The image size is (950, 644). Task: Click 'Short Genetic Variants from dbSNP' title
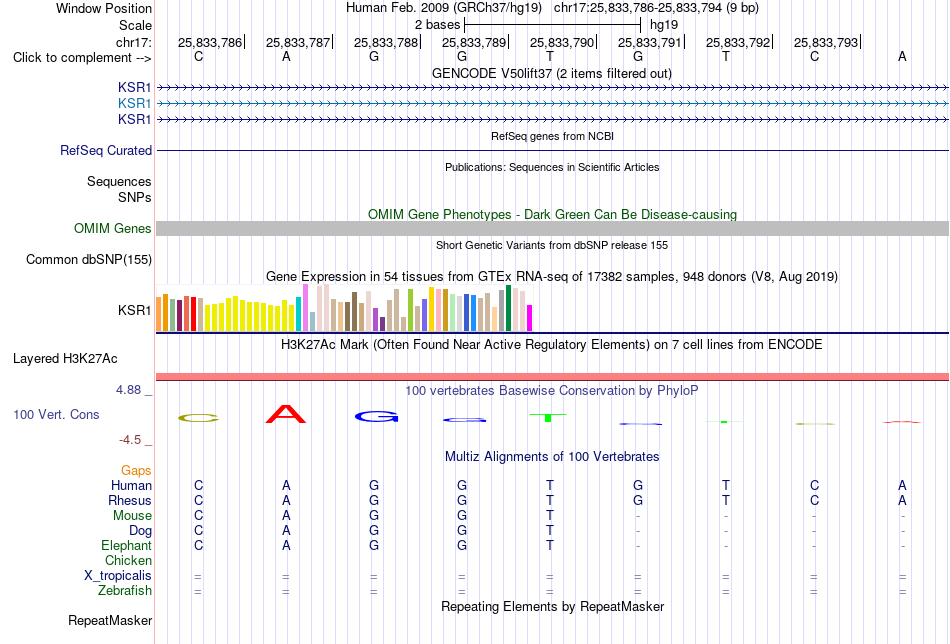point(552,245)
